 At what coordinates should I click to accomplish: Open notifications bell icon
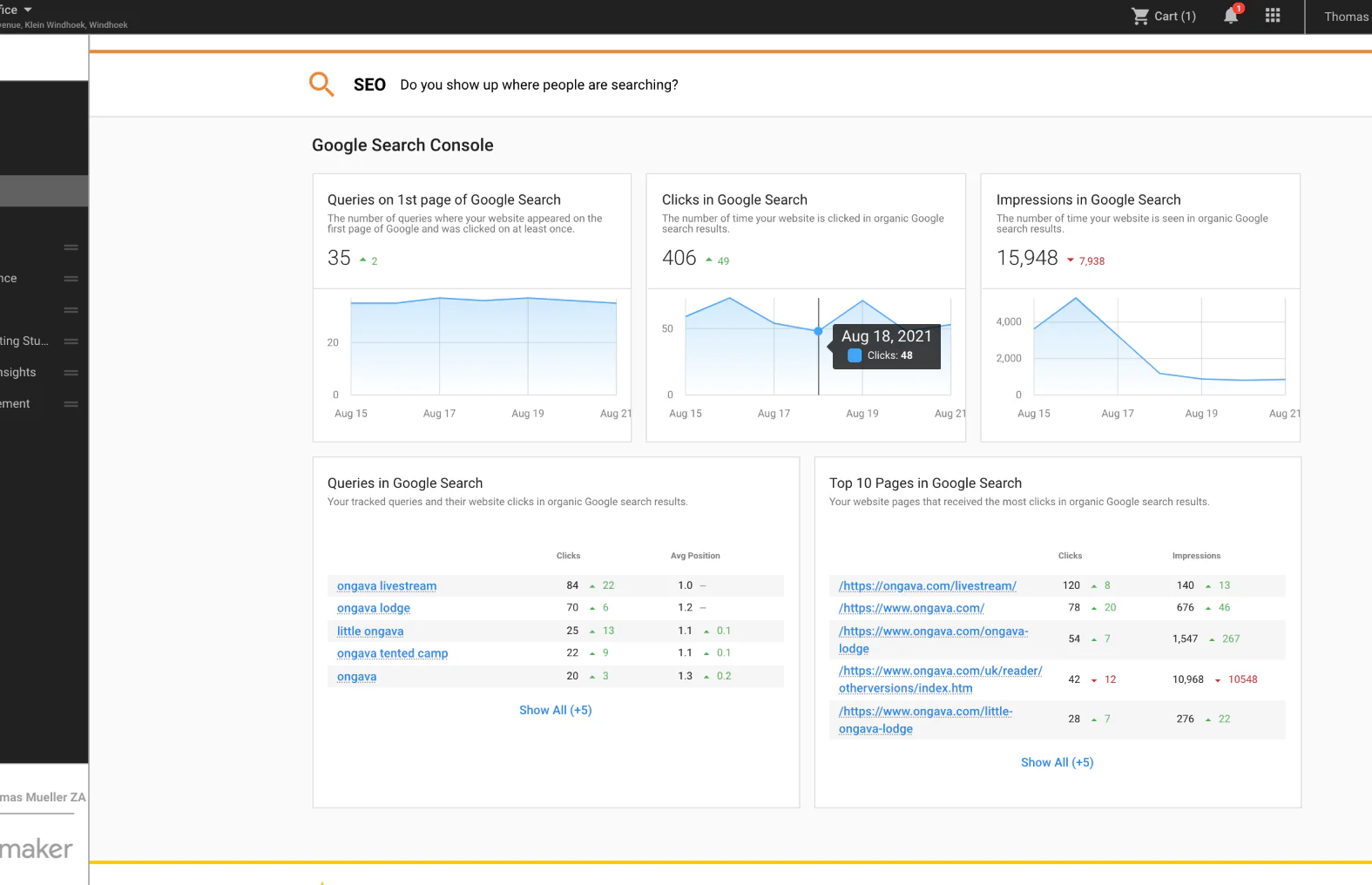(x=1231, y=16)
